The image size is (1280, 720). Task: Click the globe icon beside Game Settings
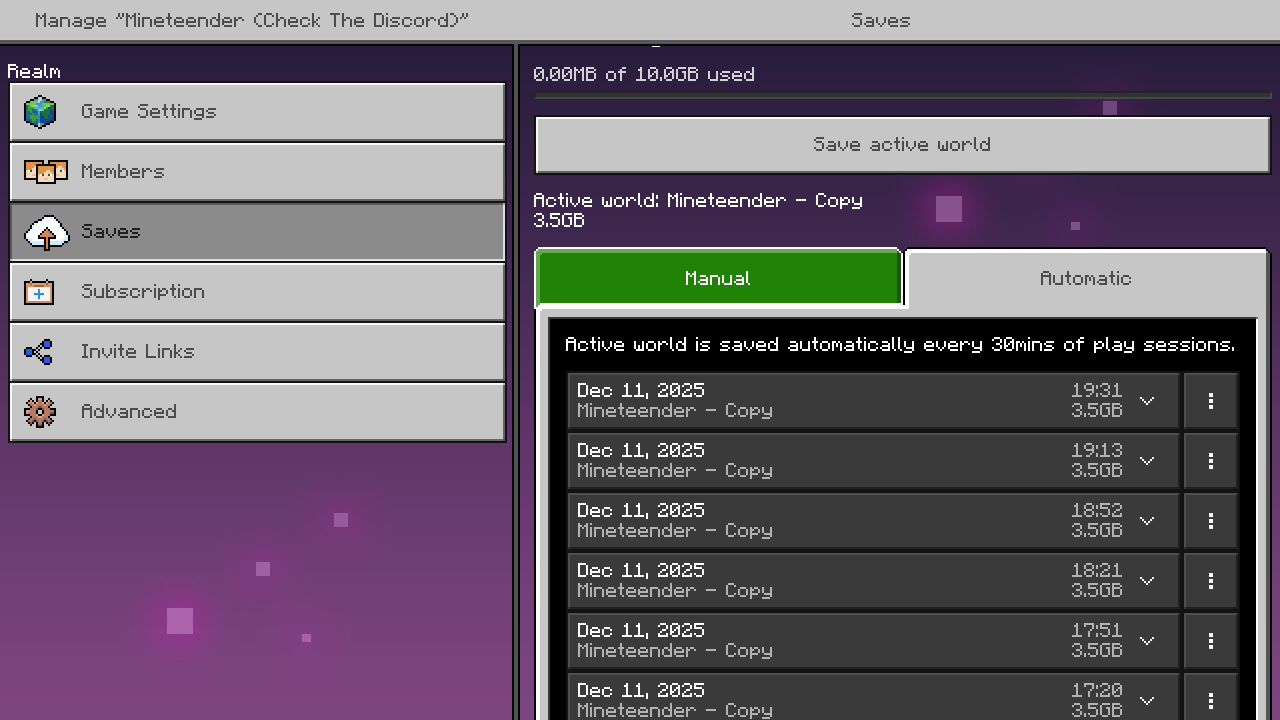pyautogui.click(x=40, y=112)
